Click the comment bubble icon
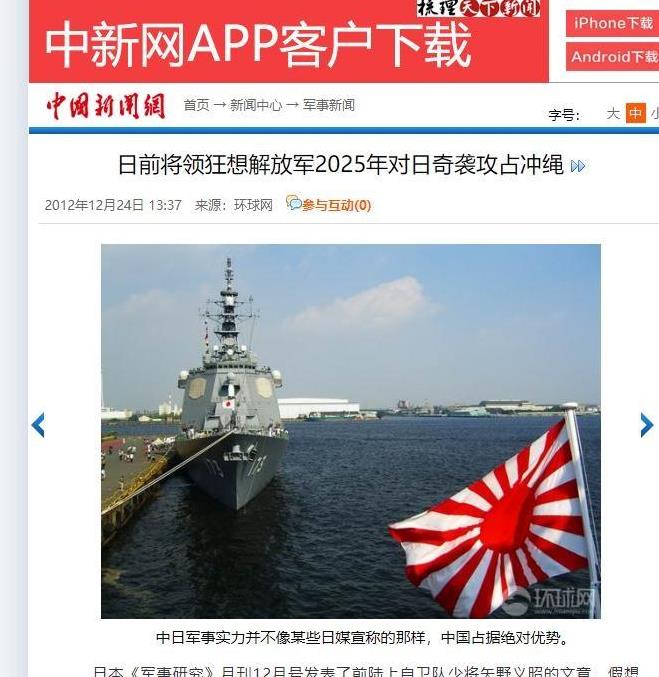 click(294, 202)
